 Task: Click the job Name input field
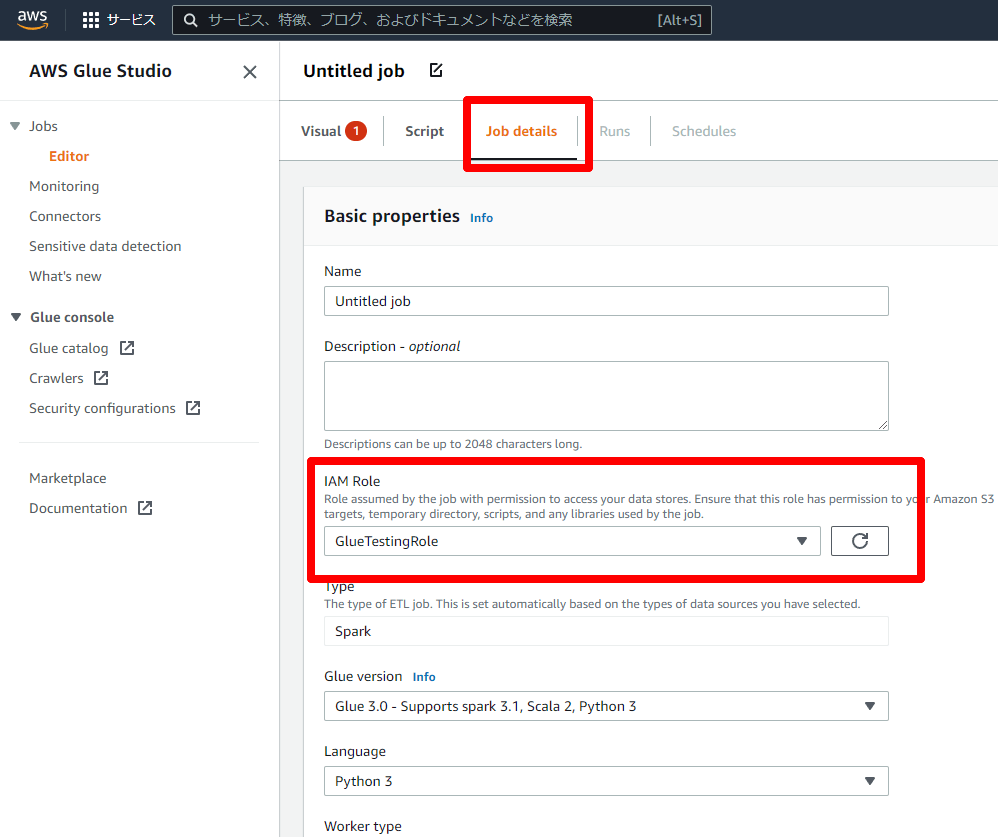pos(606,301)
